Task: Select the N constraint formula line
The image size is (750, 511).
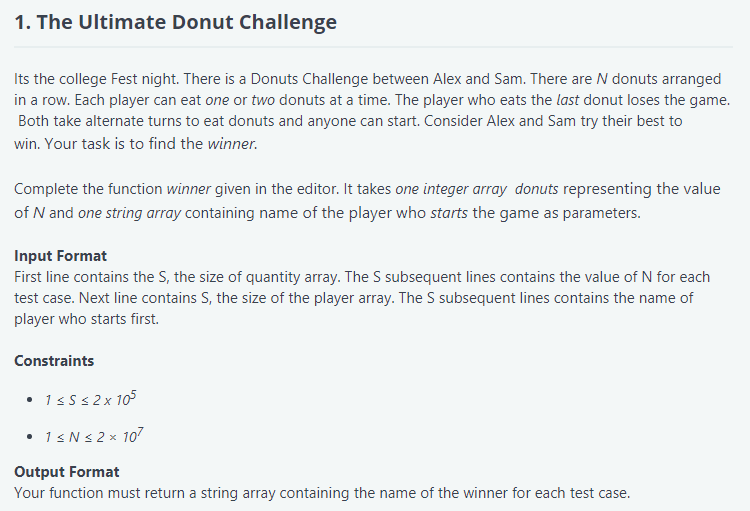Action: tap(97, 436)
